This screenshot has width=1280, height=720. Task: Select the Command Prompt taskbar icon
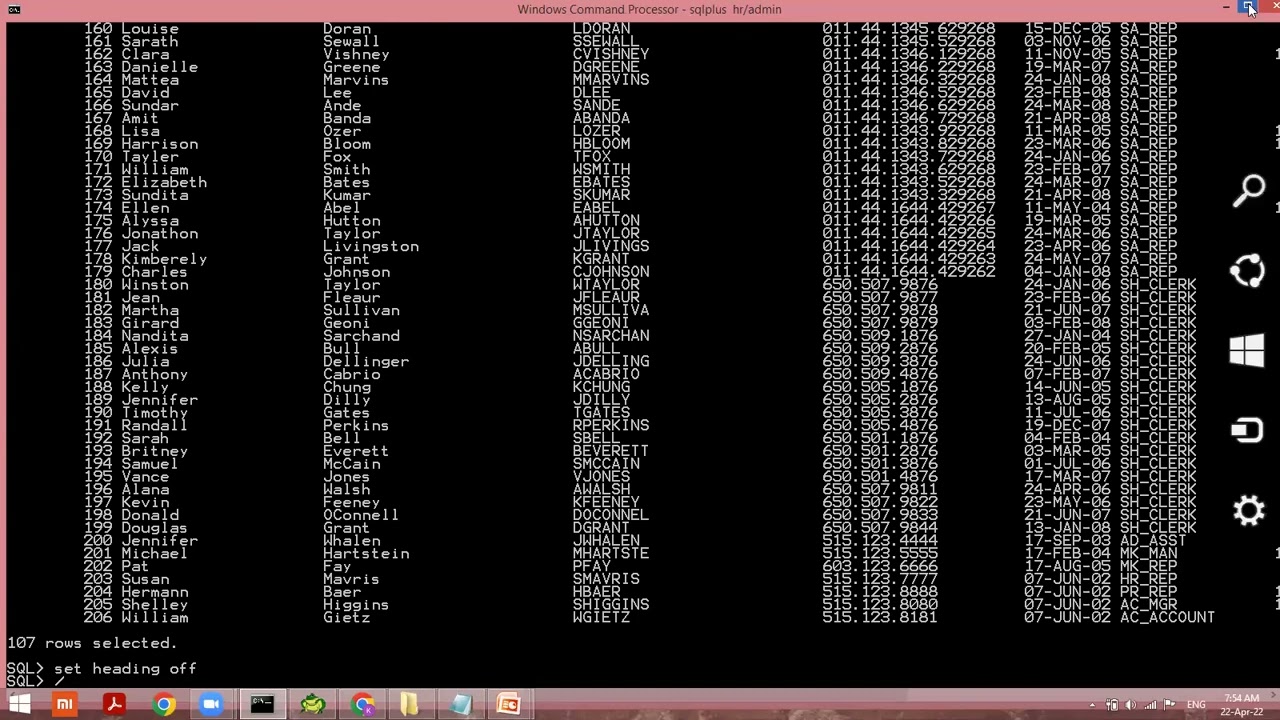[x=261, y=705]
